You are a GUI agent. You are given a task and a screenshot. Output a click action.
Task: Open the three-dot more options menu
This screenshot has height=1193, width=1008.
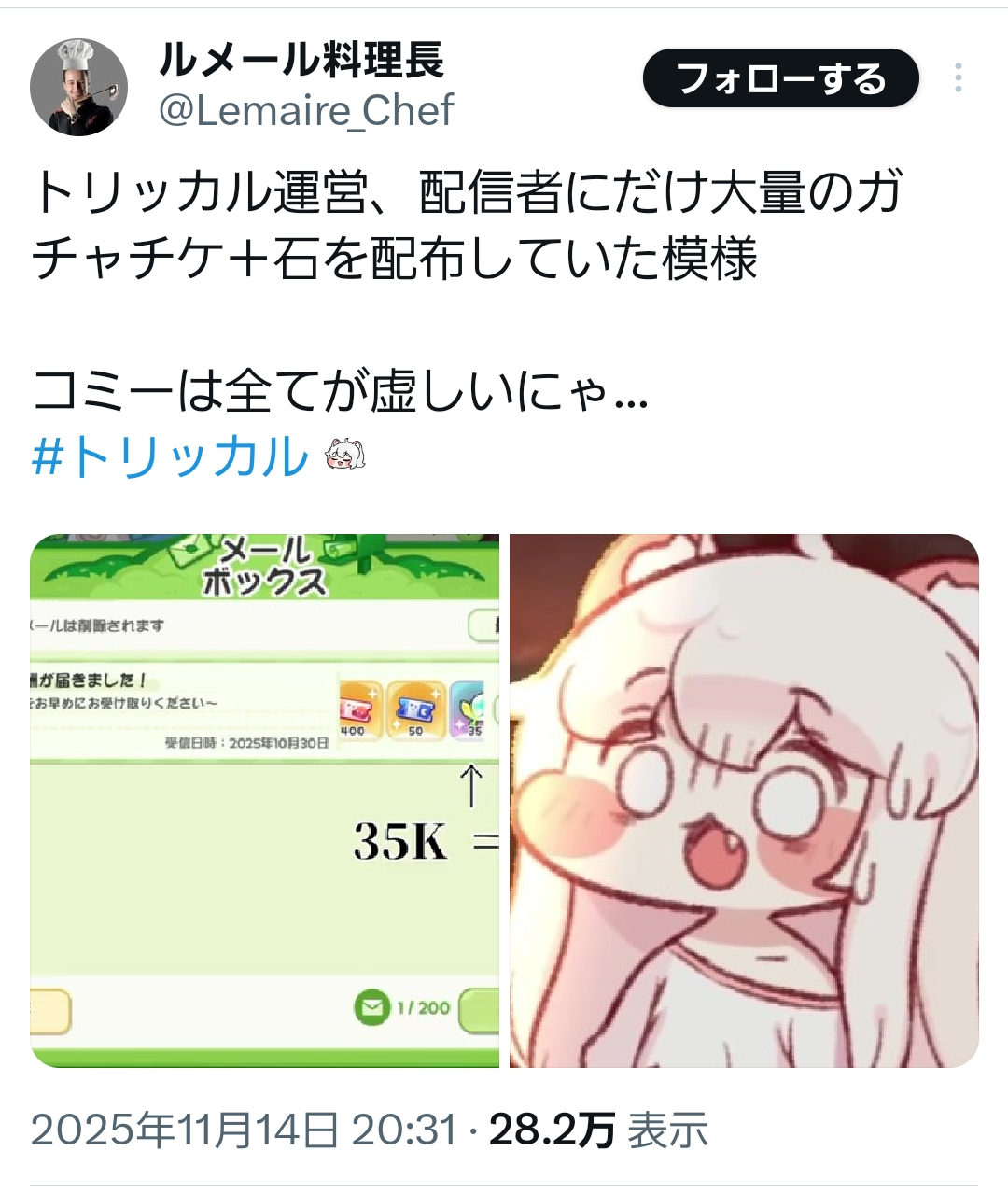[x=958, y=78]
